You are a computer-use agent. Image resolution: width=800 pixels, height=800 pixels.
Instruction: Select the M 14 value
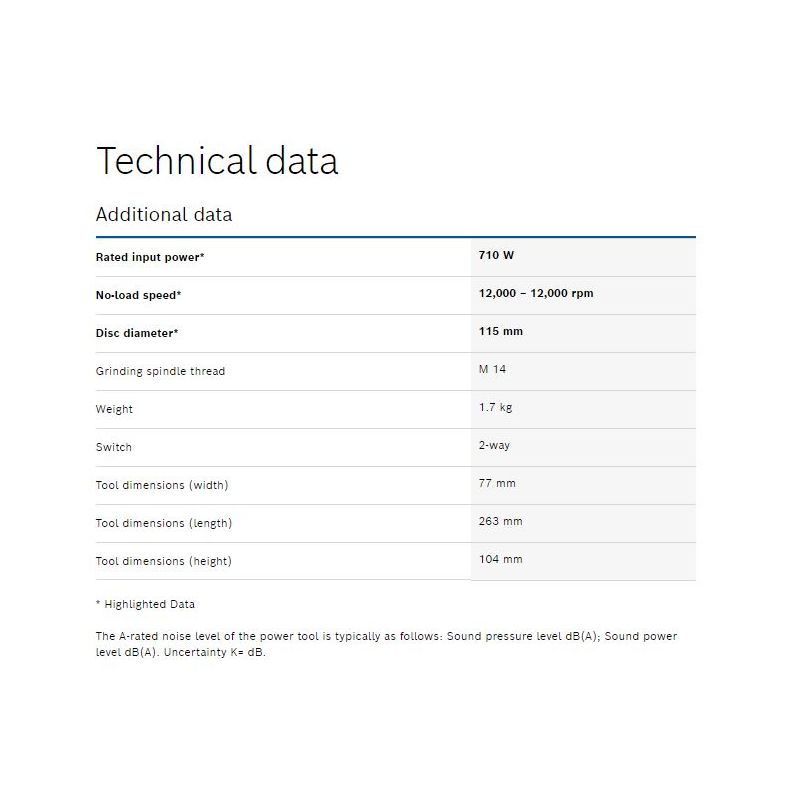[x=492, y=369]
